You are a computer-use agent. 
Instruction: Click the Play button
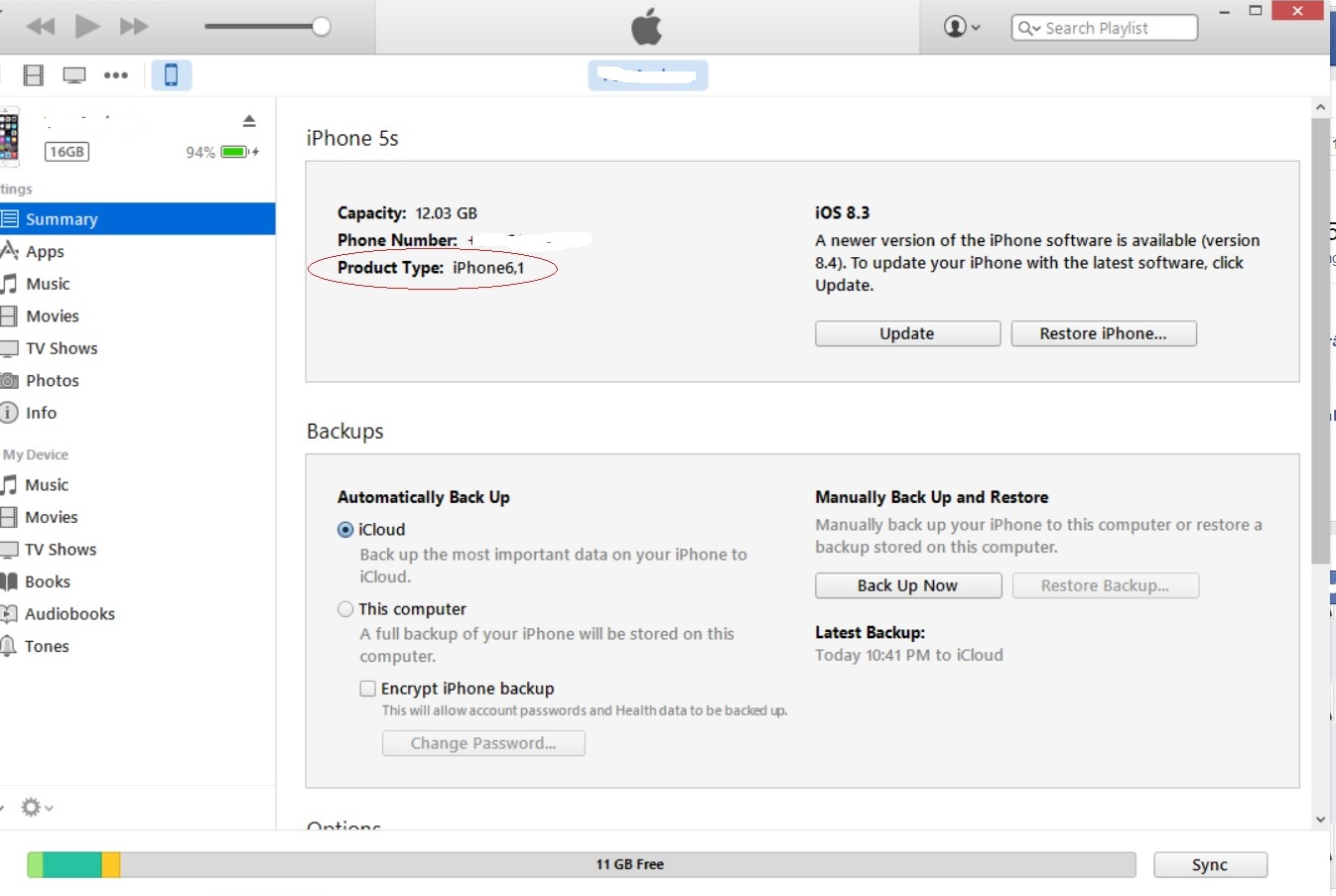[x=87, y=26]
